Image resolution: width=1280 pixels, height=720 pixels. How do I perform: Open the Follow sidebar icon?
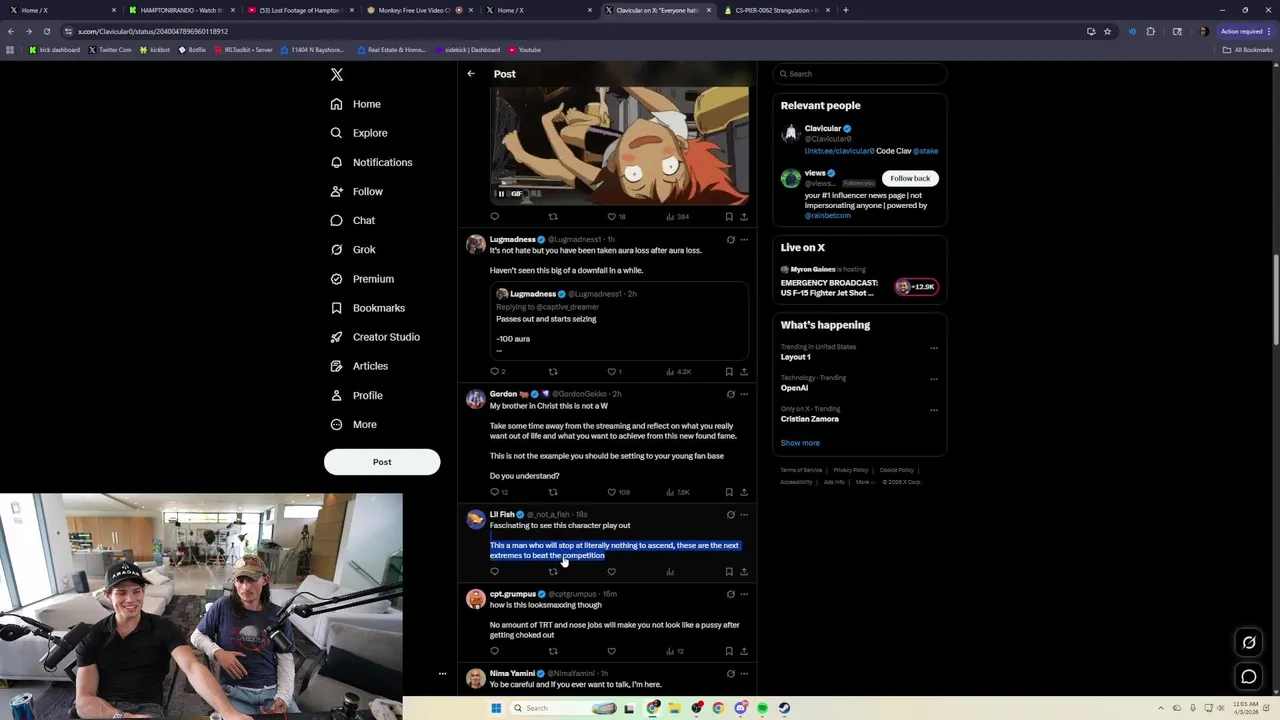336,191
